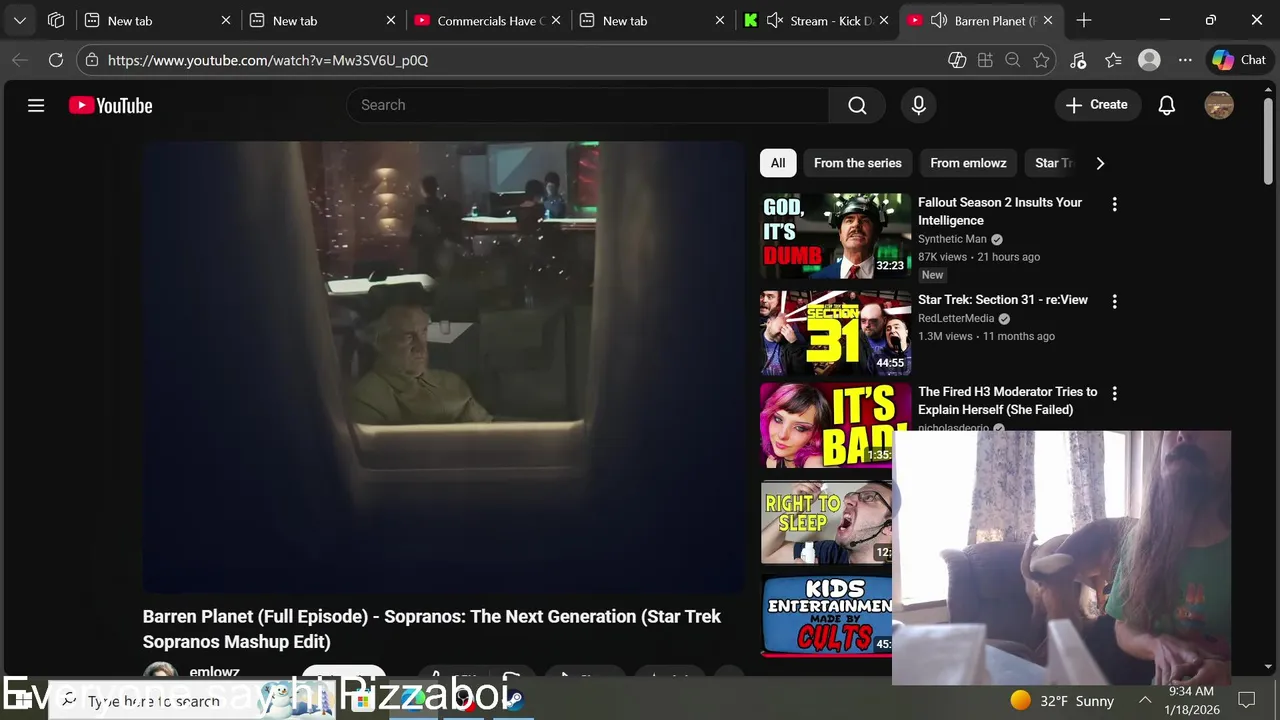
Task: Mute the Barren Planet tab audio
Action: coord(938,20)
